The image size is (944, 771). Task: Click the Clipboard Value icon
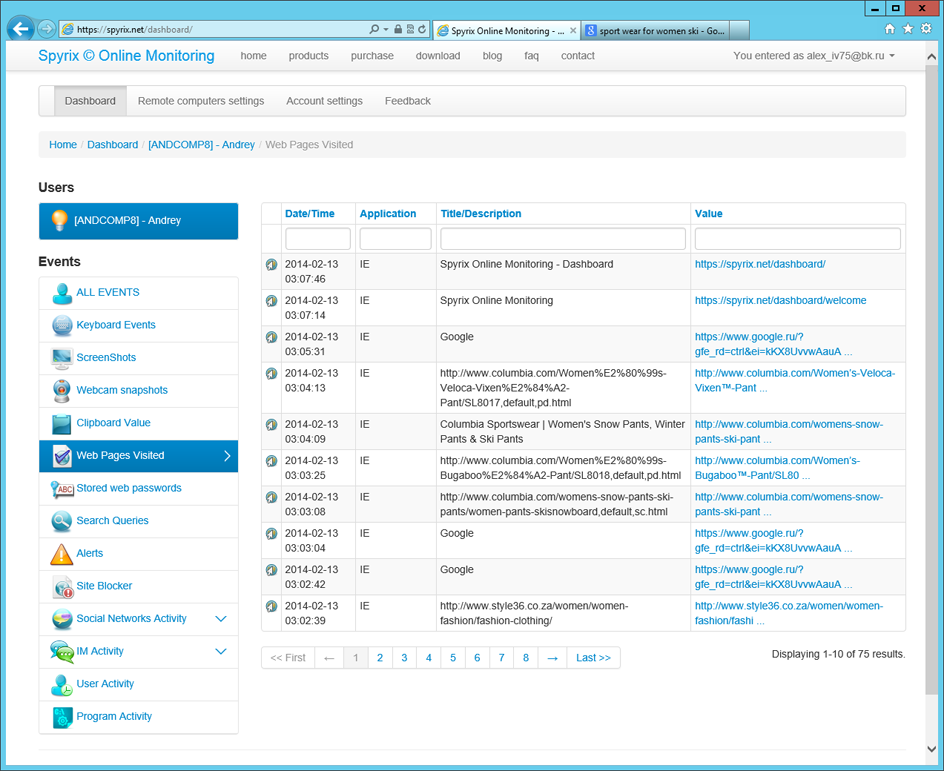pyautogui.click(x=62, y=423)
